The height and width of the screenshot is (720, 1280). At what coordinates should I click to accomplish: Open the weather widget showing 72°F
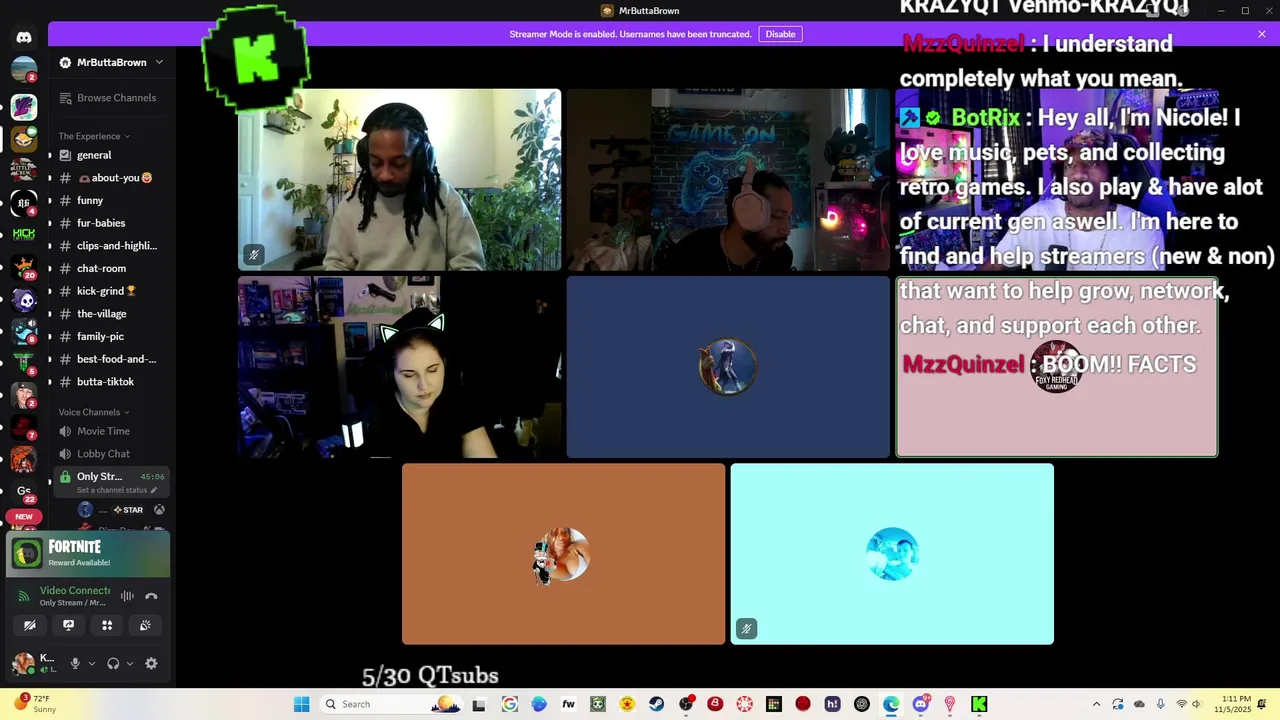click(x=32, y=704)
